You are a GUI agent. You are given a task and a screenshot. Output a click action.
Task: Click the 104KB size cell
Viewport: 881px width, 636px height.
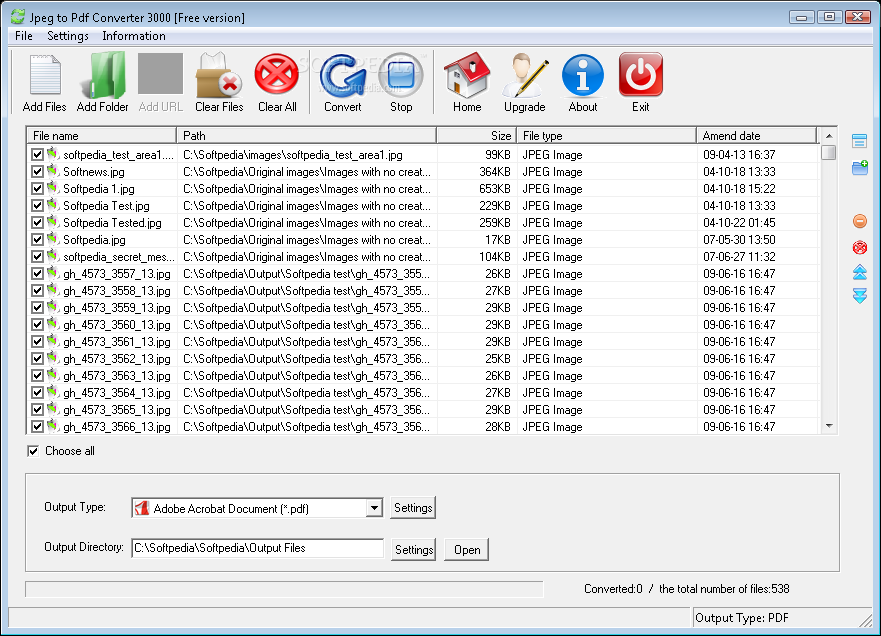[x=495, y=257]
